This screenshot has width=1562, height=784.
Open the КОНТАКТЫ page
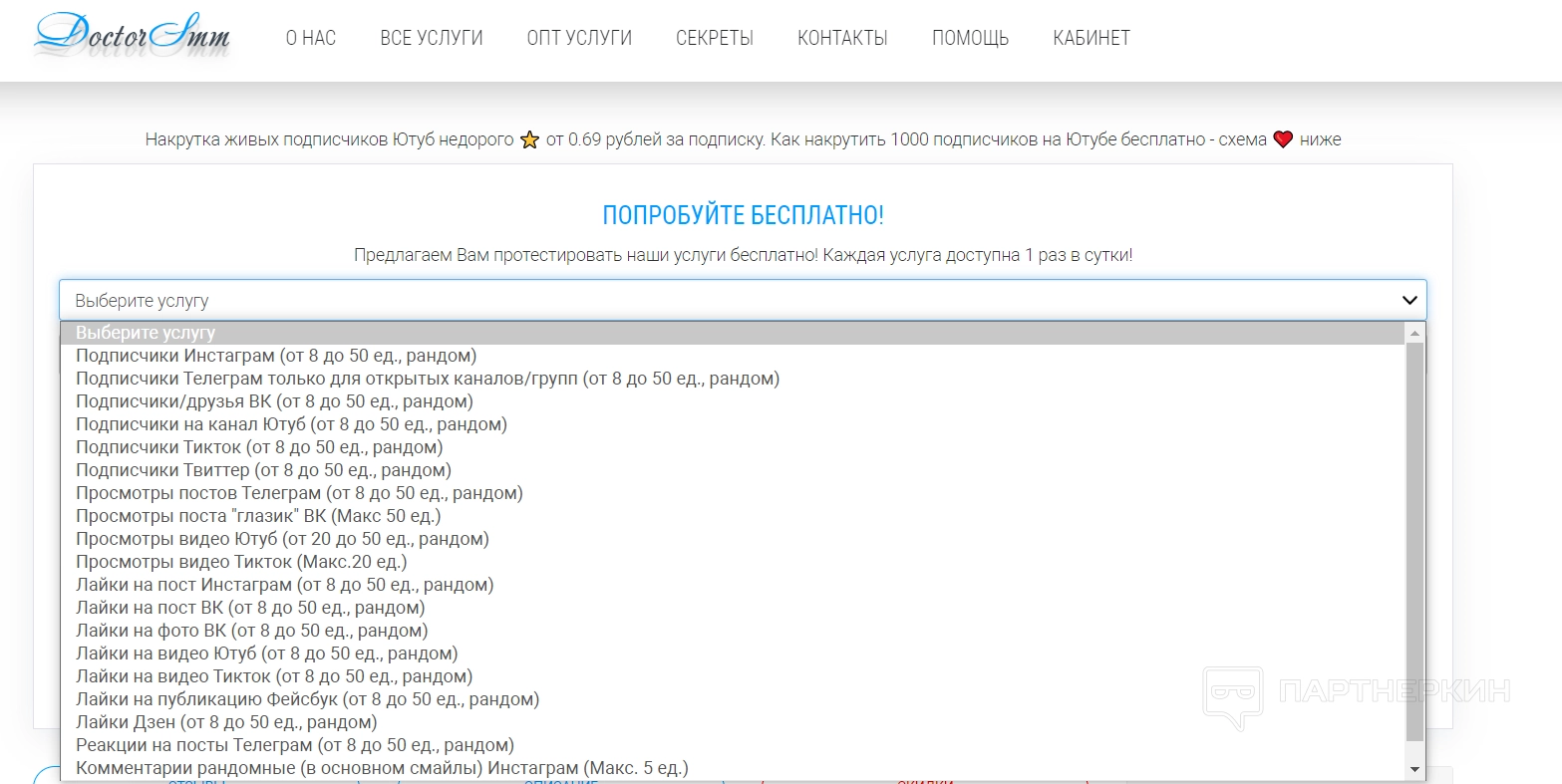842,39
